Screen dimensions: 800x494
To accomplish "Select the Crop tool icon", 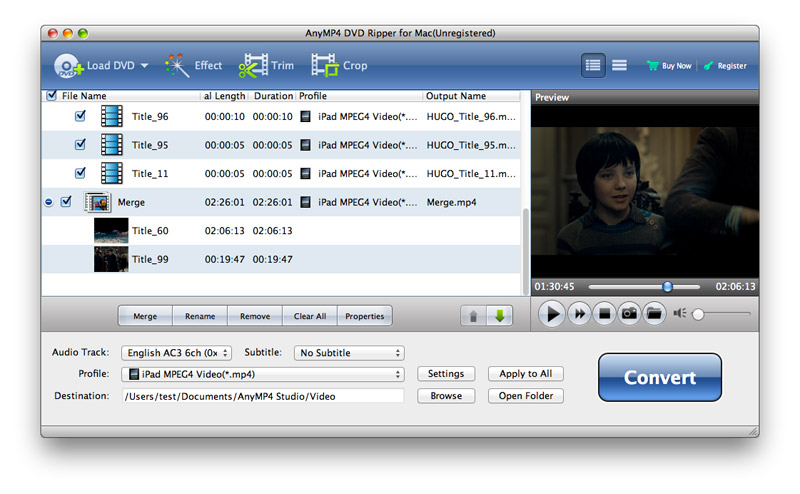I will pyautogui.click(x=324, y=66).
